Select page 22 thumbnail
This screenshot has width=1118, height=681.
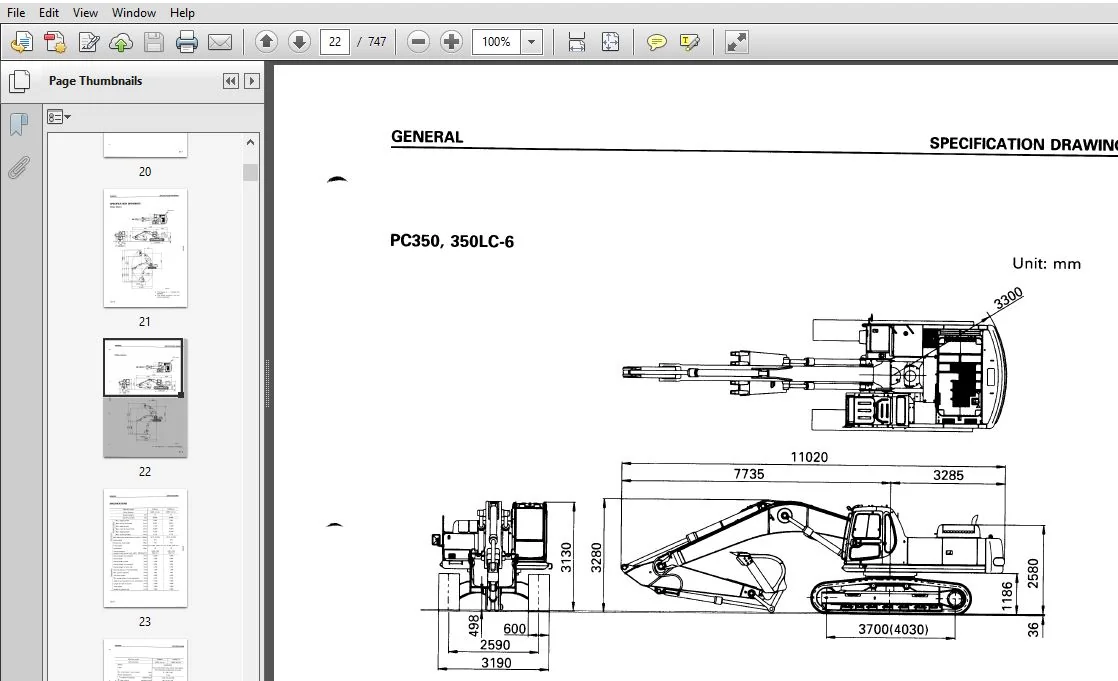point(145,398)
